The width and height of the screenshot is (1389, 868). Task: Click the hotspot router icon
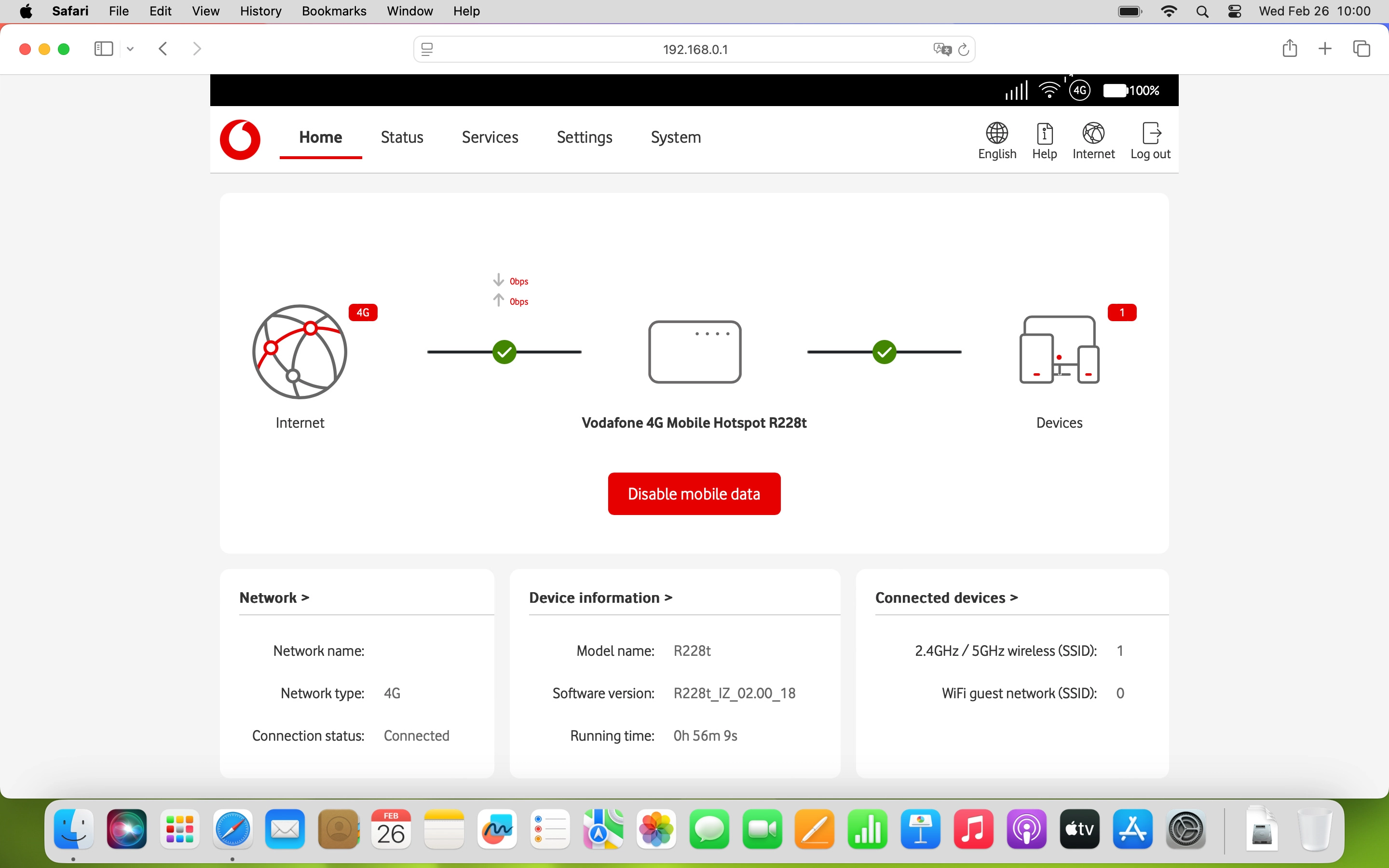[x=694, y=352]
